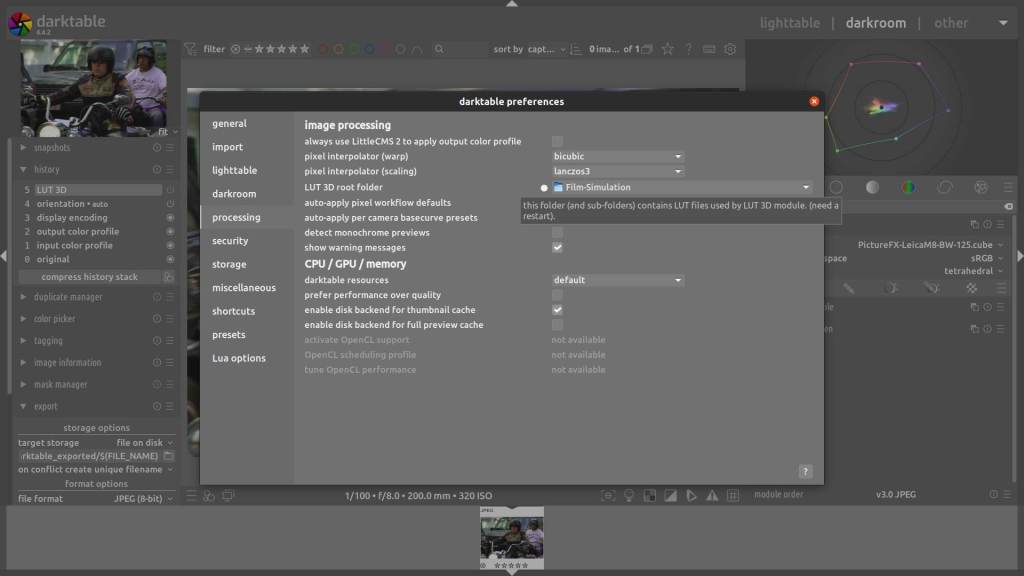Open Lua options preferences tab

click(238, 359)
